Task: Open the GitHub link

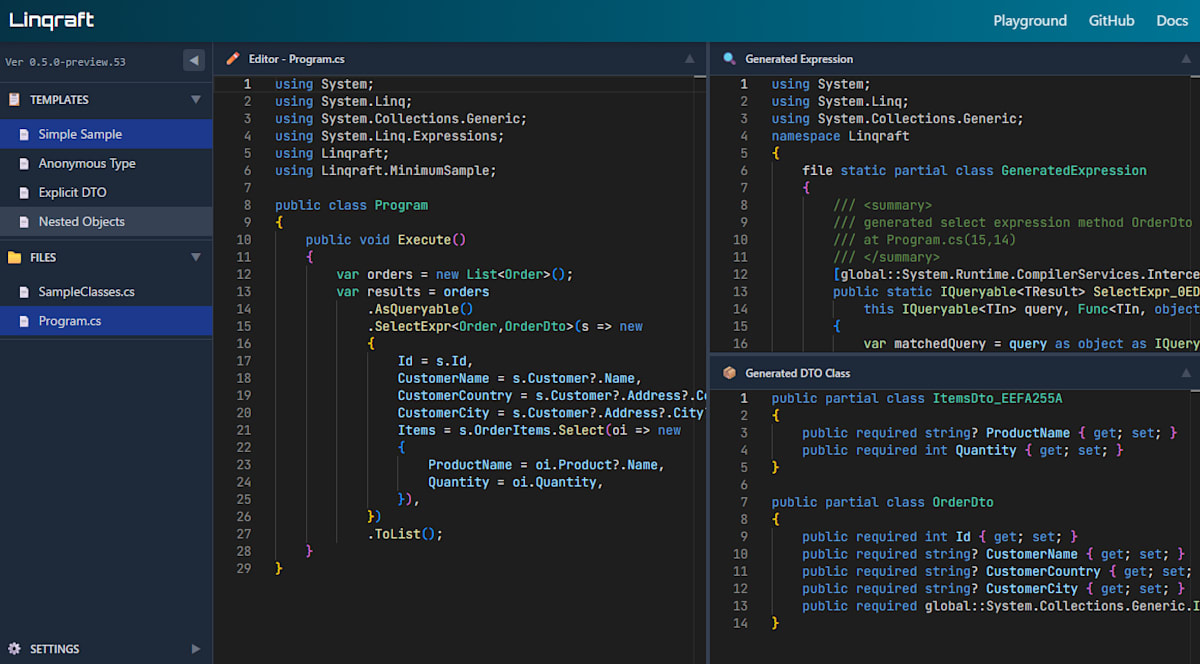Action: tap(1111, 20)
